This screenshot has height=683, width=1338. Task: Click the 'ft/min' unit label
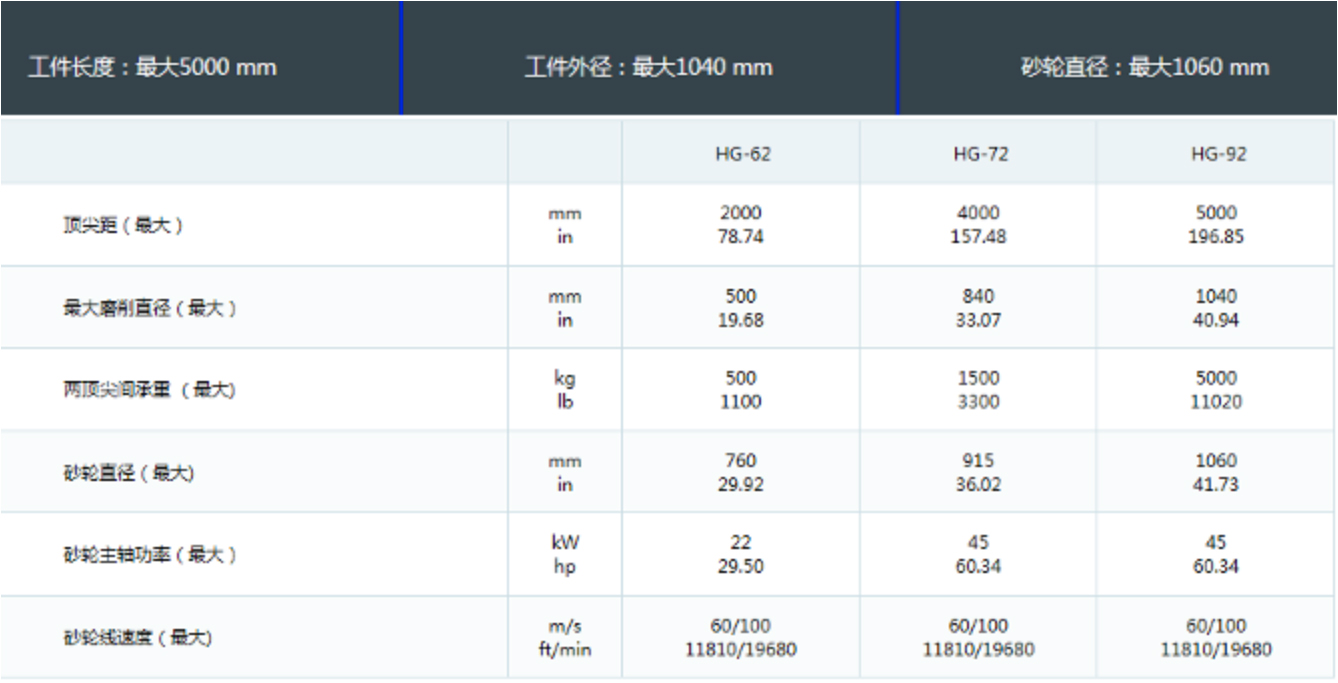tap(565, 650)
